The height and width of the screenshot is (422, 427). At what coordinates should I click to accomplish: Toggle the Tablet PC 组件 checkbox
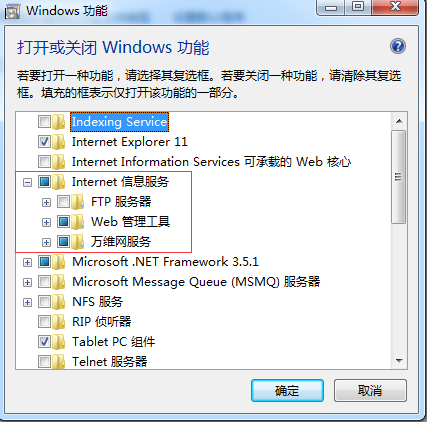[x=44, y=342]
